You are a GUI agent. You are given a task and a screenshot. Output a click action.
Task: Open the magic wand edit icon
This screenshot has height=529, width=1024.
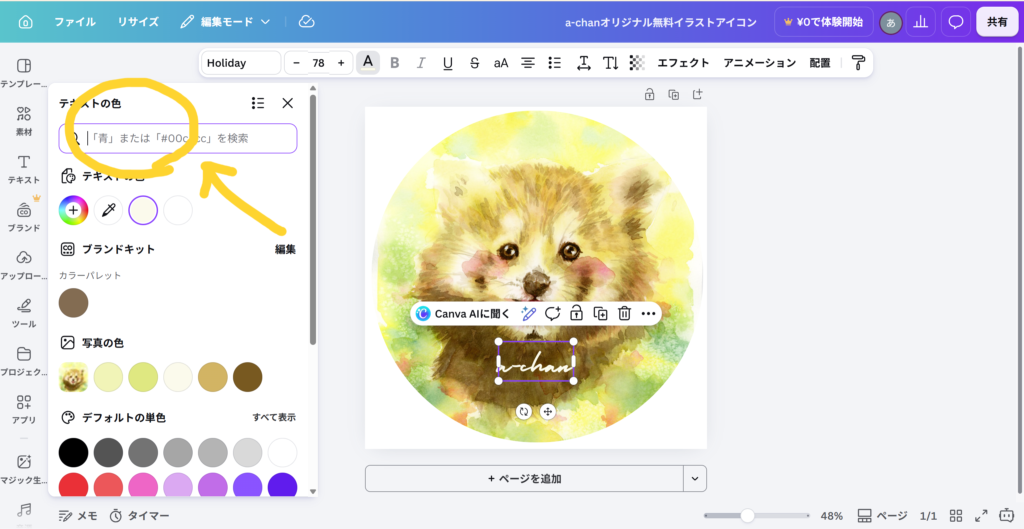(x=528, y=313)
